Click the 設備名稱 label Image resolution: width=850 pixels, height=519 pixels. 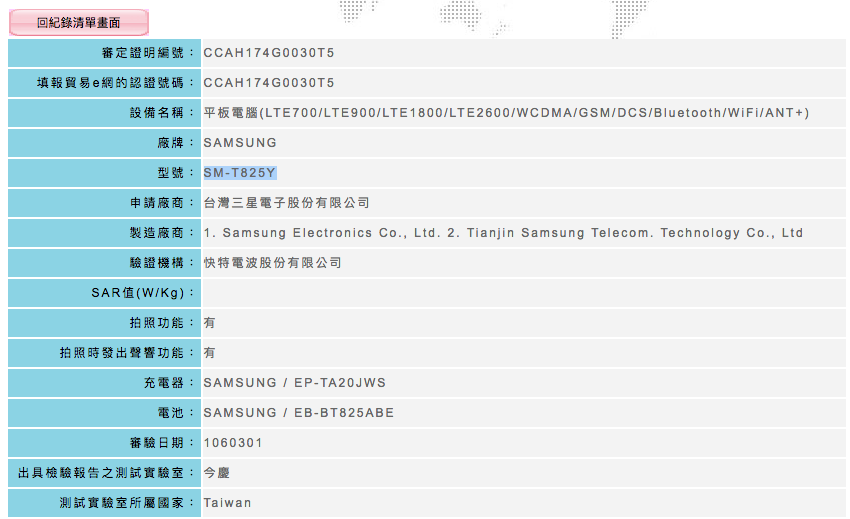pyautogui.click(x=162, y=113)
